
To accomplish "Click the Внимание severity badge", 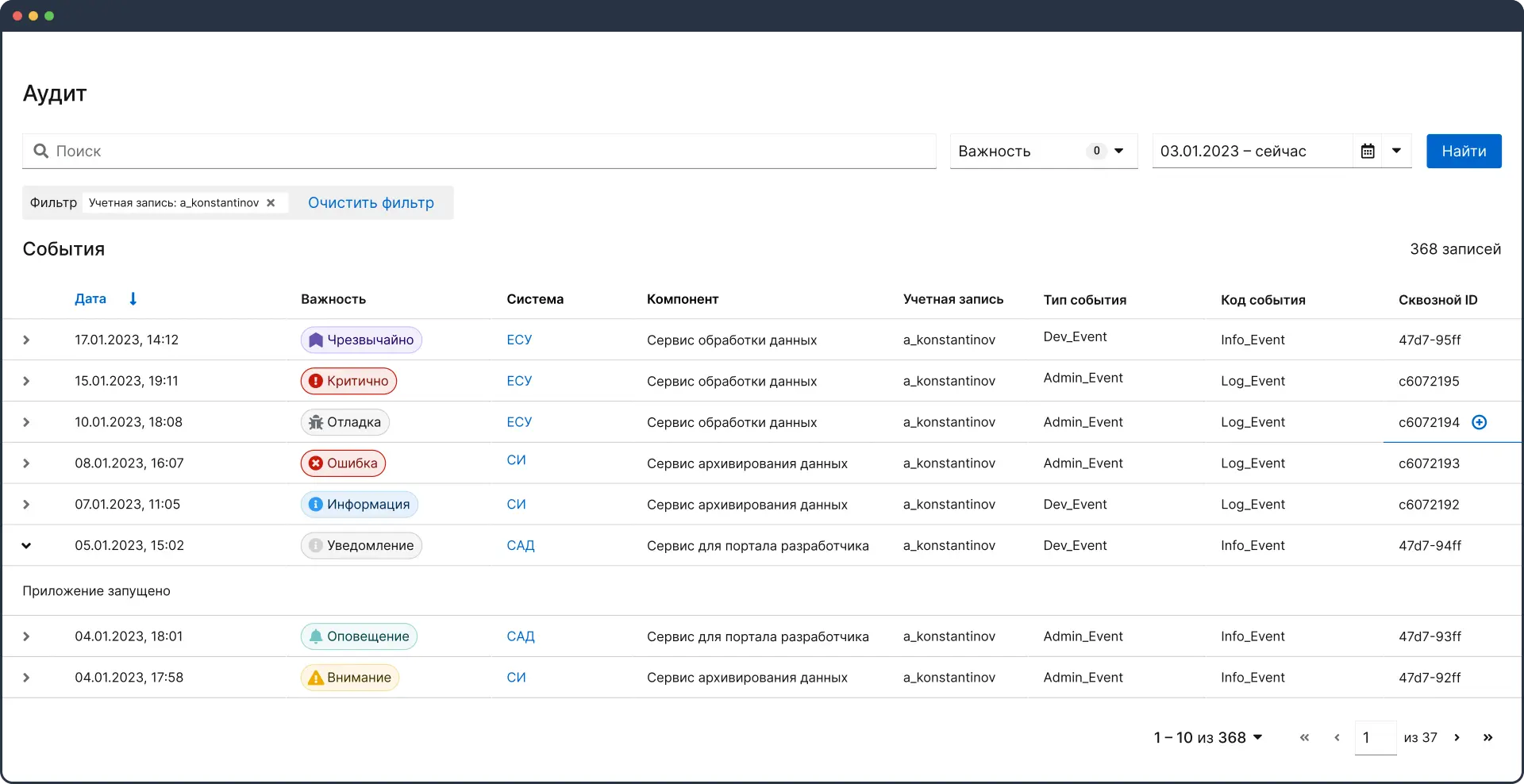I will (x=349, y=678).
